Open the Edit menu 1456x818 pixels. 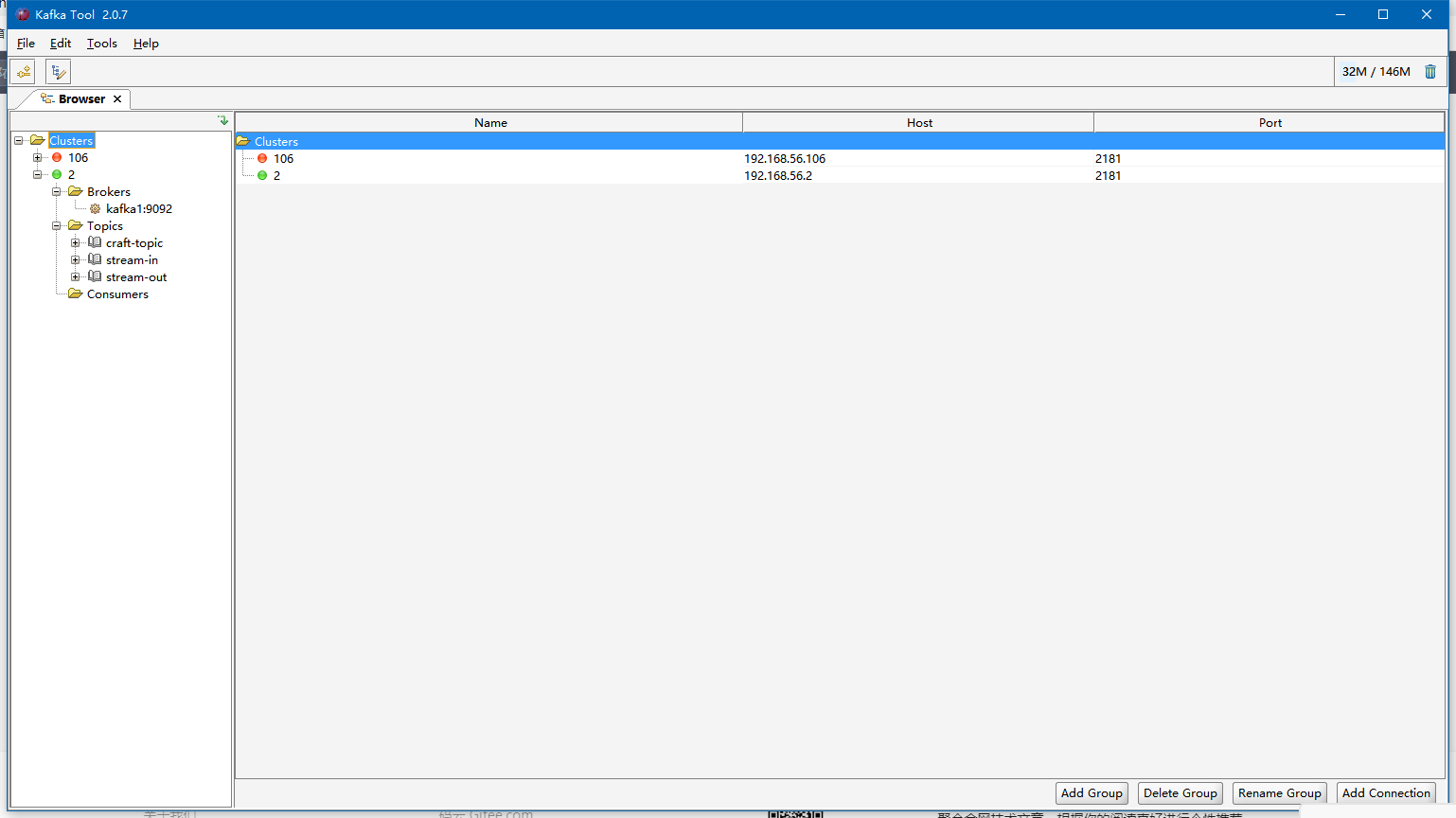pyautogui.click(x=61, y=44)
